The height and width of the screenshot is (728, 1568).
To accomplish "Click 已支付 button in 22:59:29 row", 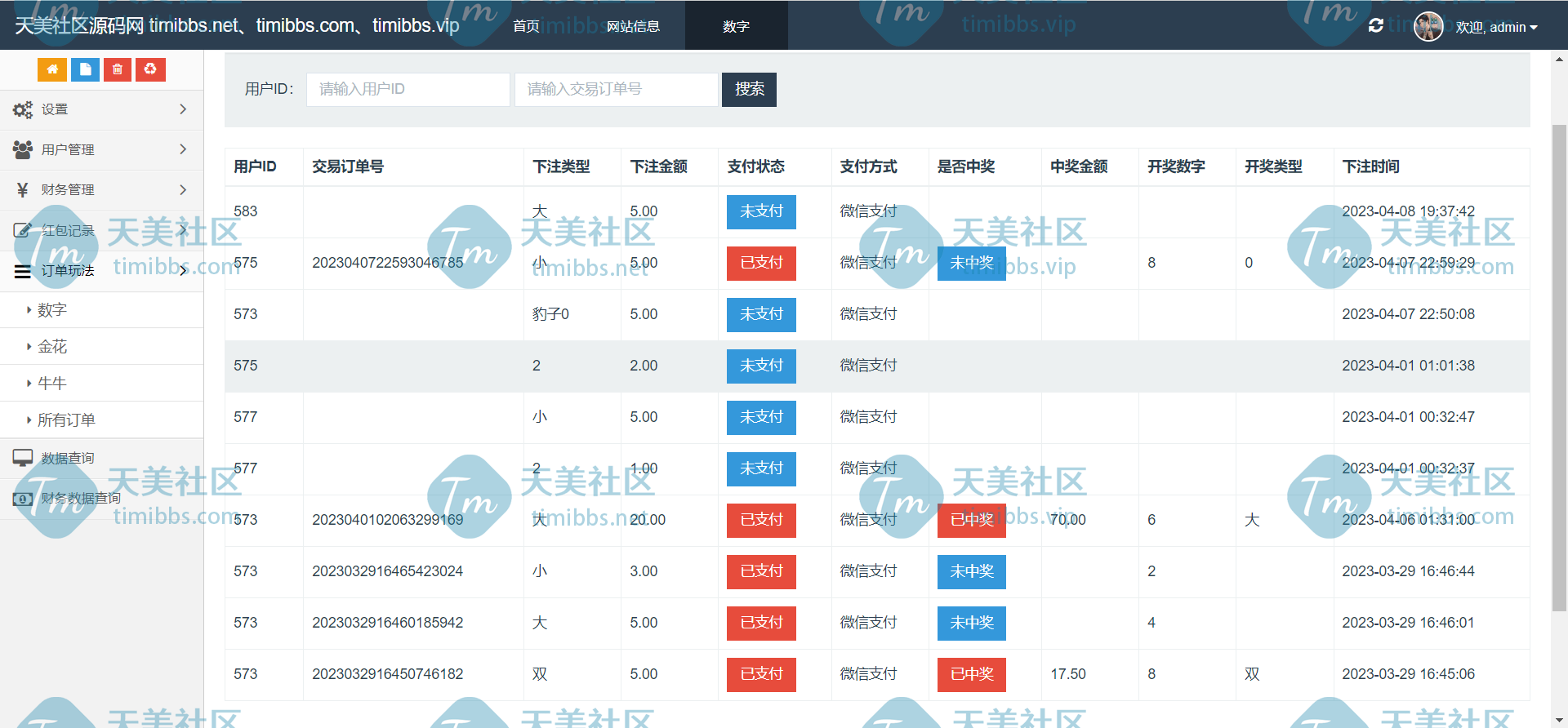I will pos(761,264).
